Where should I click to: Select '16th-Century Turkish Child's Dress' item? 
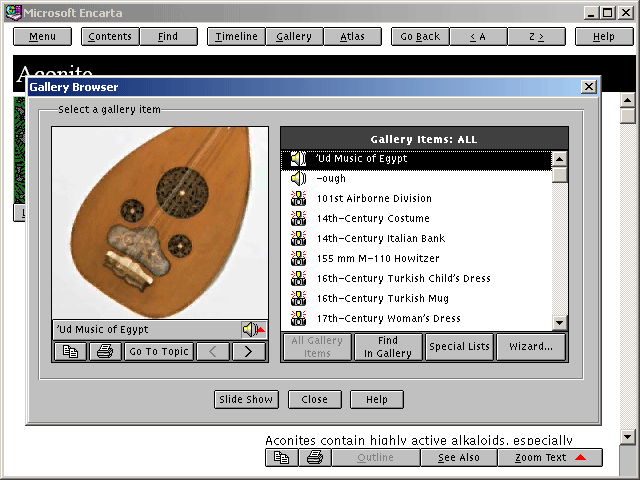pos(416,278)
